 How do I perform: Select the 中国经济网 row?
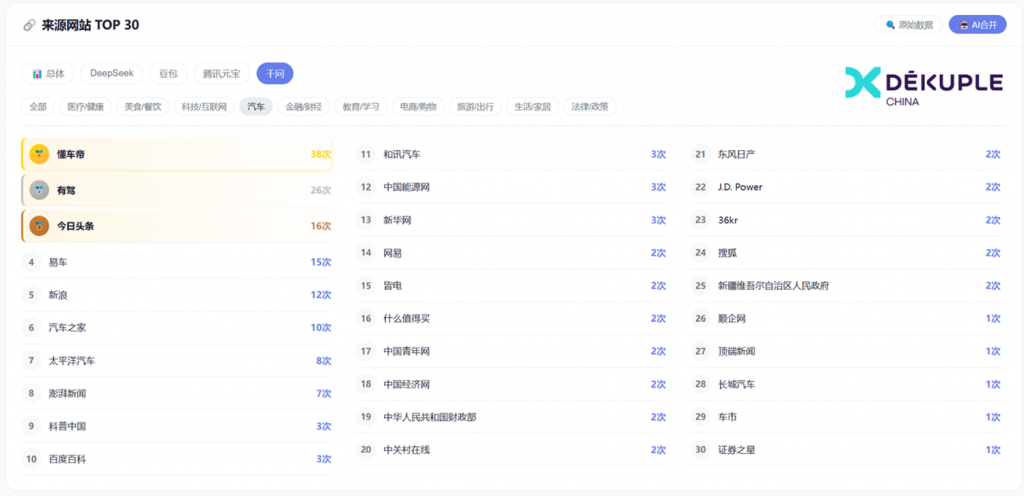click(511, 384)
